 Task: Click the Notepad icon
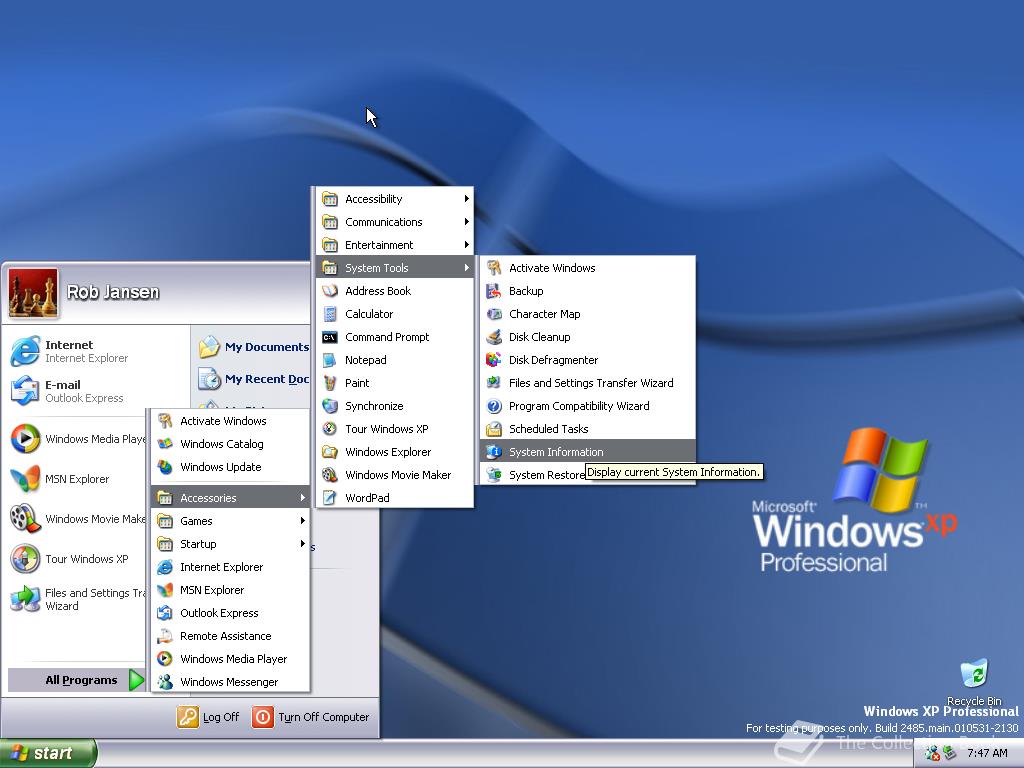pos(330,360)
